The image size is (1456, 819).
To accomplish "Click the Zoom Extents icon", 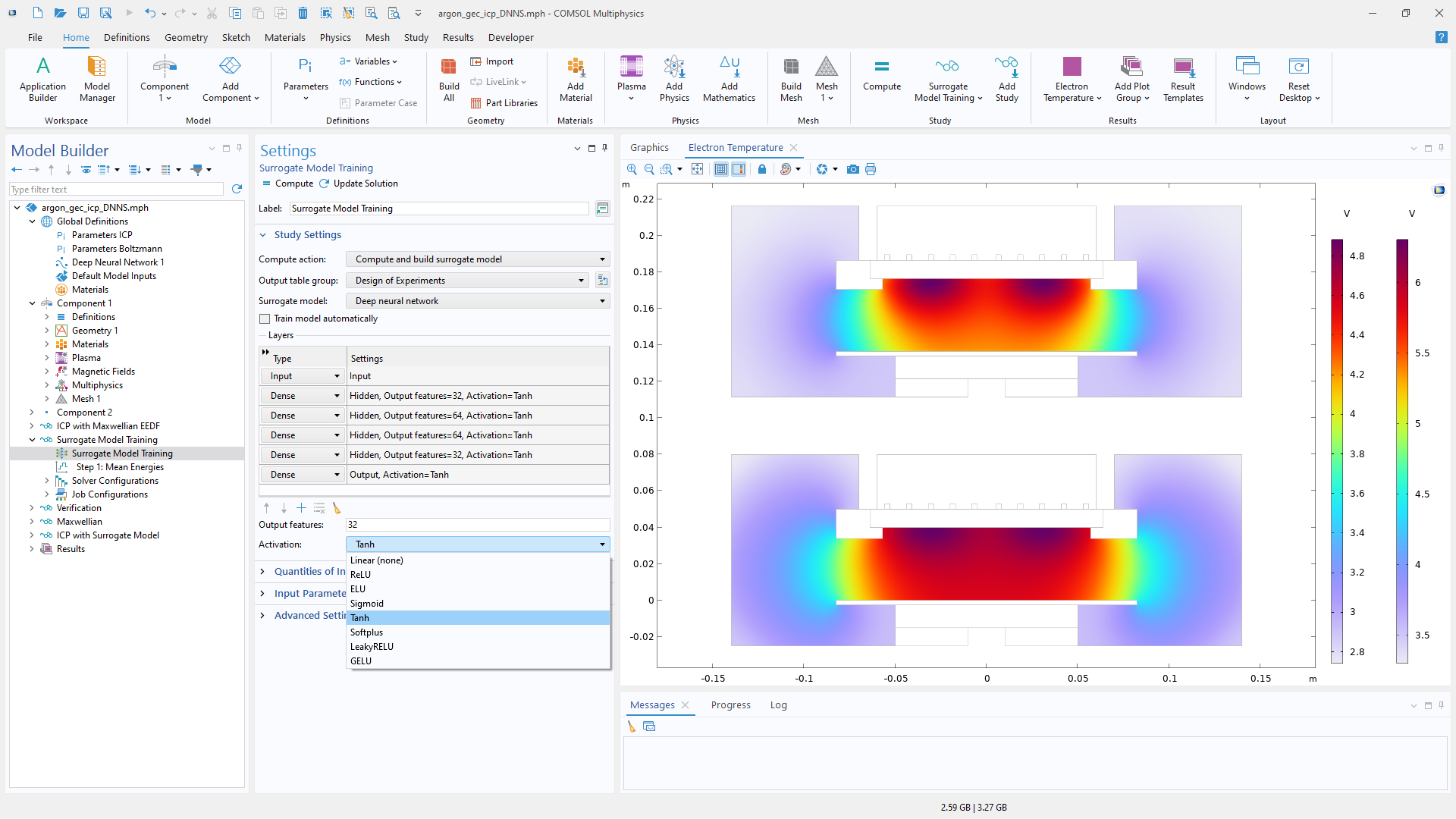I will coord(697,169).
